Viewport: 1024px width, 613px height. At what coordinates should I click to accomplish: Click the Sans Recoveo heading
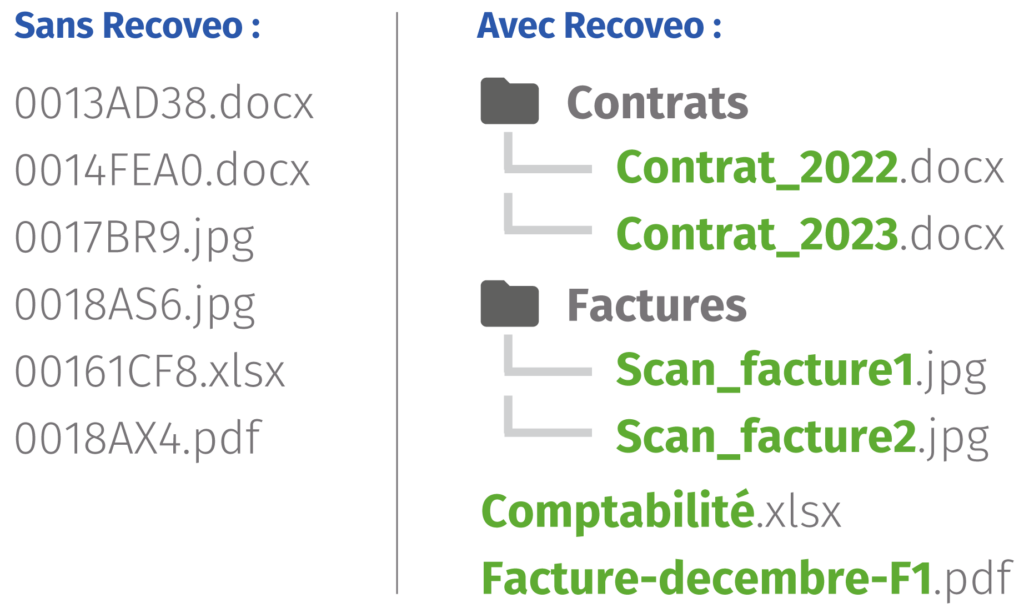coord(137,26)
